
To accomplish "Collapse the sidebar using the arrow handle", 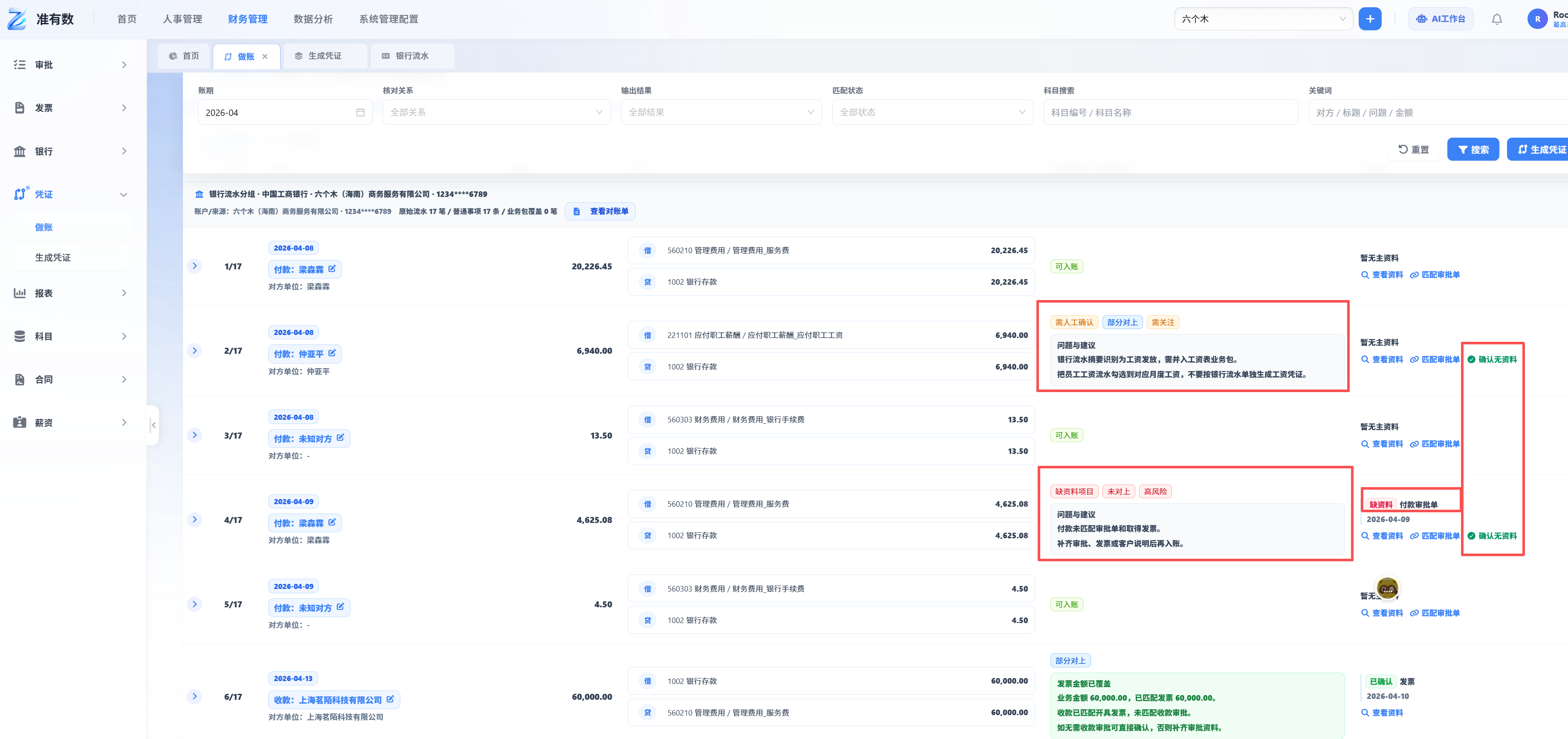I will pos(153,425).
